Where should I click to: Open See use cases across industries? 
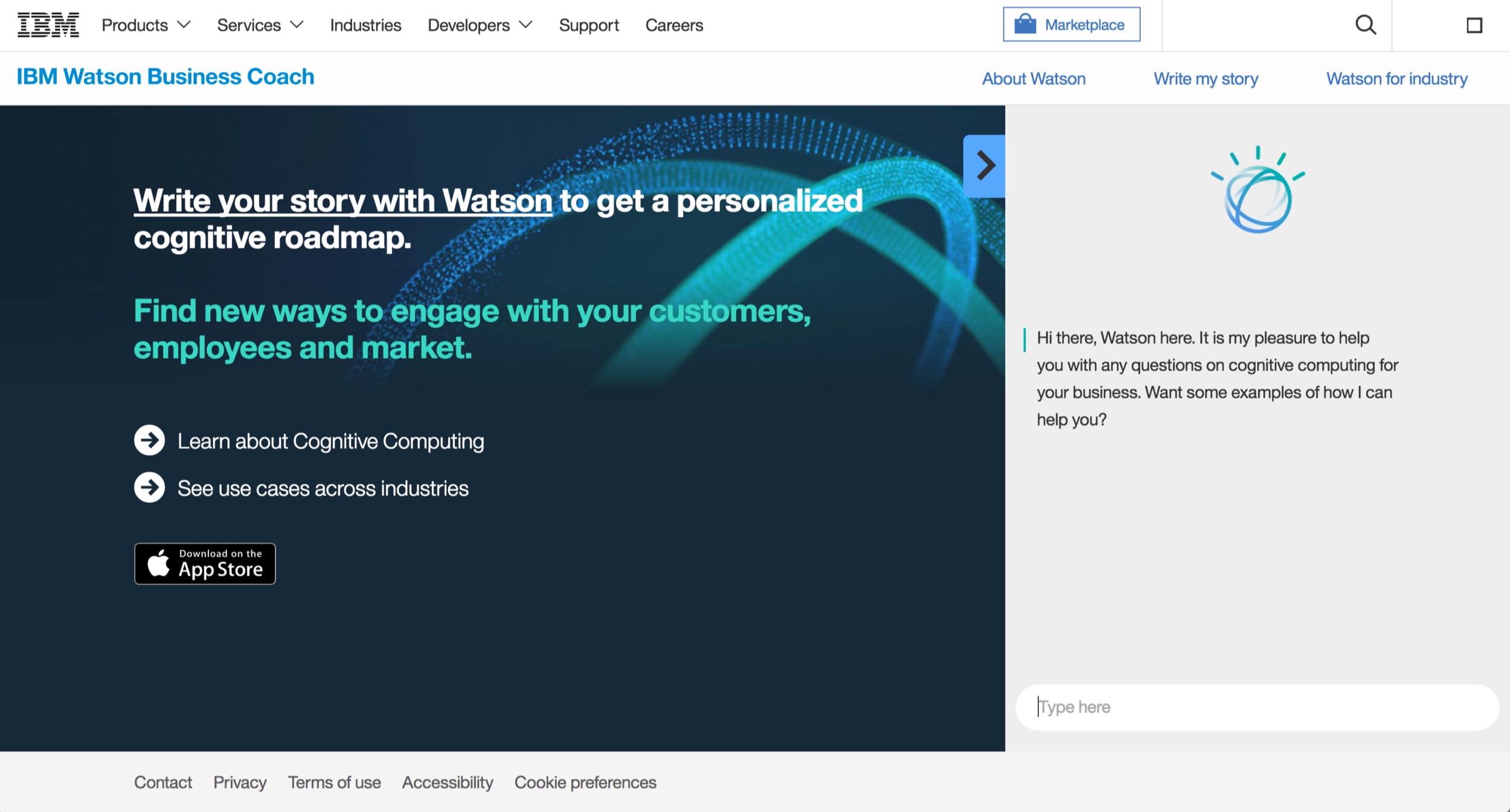point(323,488)
